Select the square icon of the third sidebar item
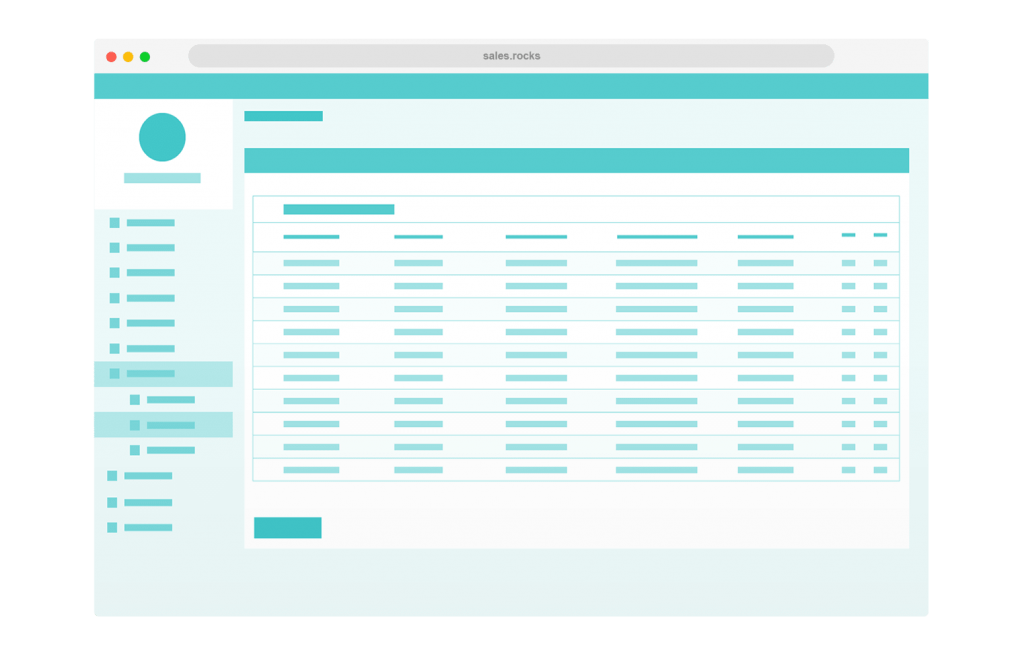This screenshot has width=1024, height=661. coord(115,273)
